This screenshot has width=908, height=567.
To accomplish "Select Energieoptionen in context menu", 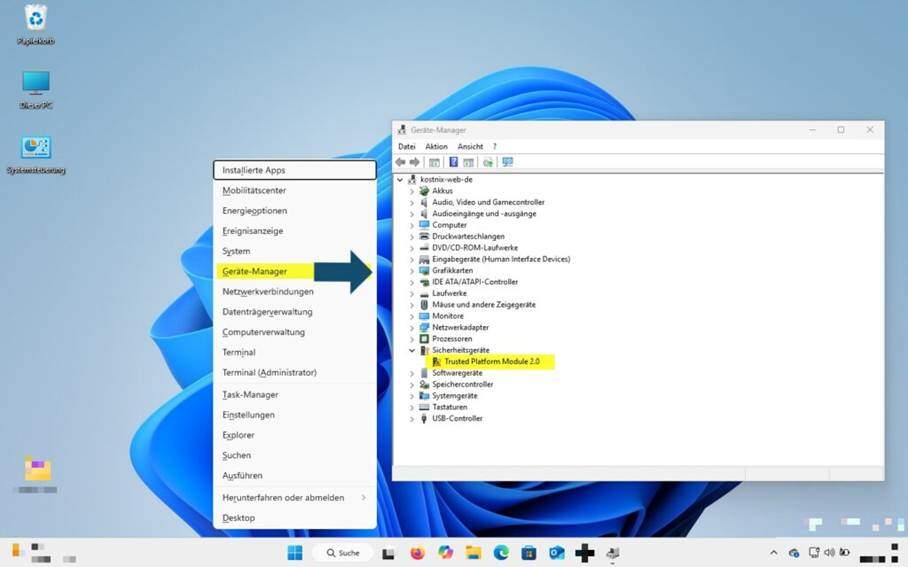I will [295, 211].
